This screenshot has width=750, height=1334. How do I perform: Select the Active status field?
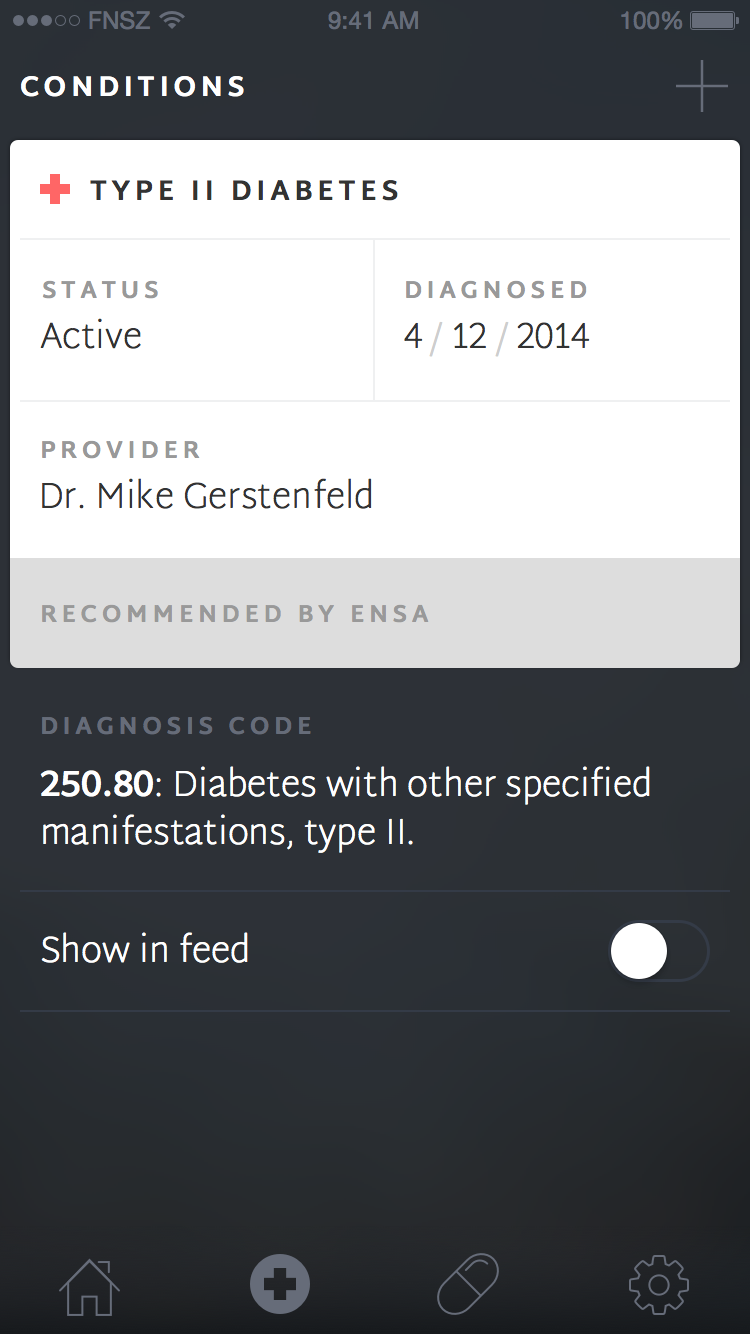[x=91, y=336]
